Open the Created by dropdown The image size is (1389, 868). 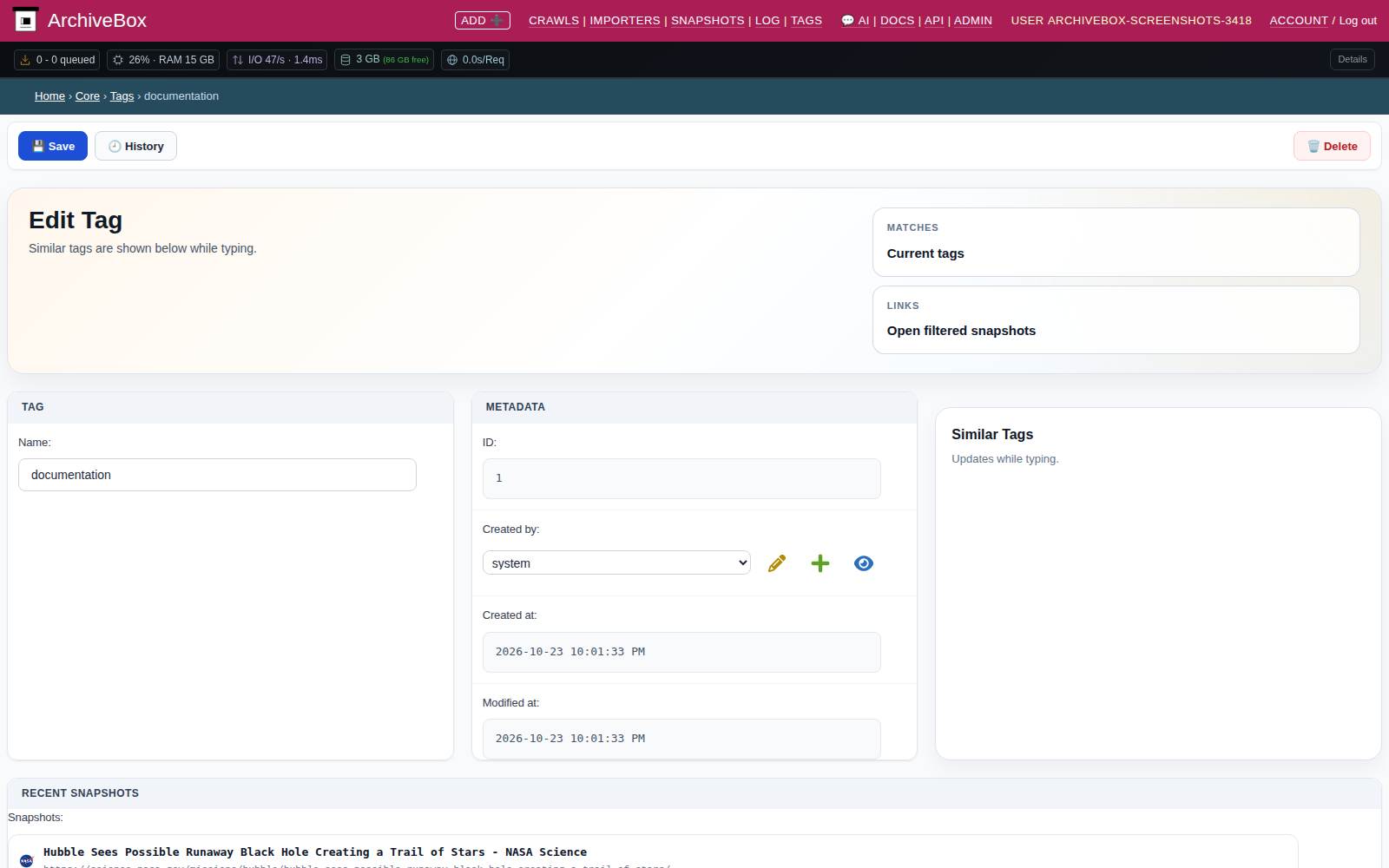616,562
